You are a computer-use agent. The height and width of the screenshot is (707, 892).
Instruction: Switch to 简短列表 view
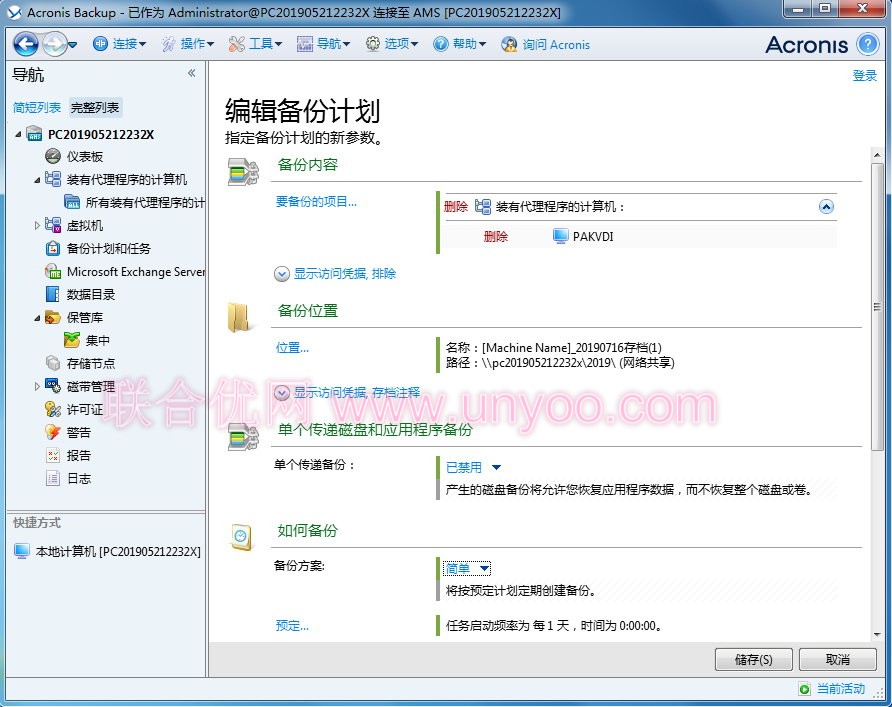tap(37, 108)
